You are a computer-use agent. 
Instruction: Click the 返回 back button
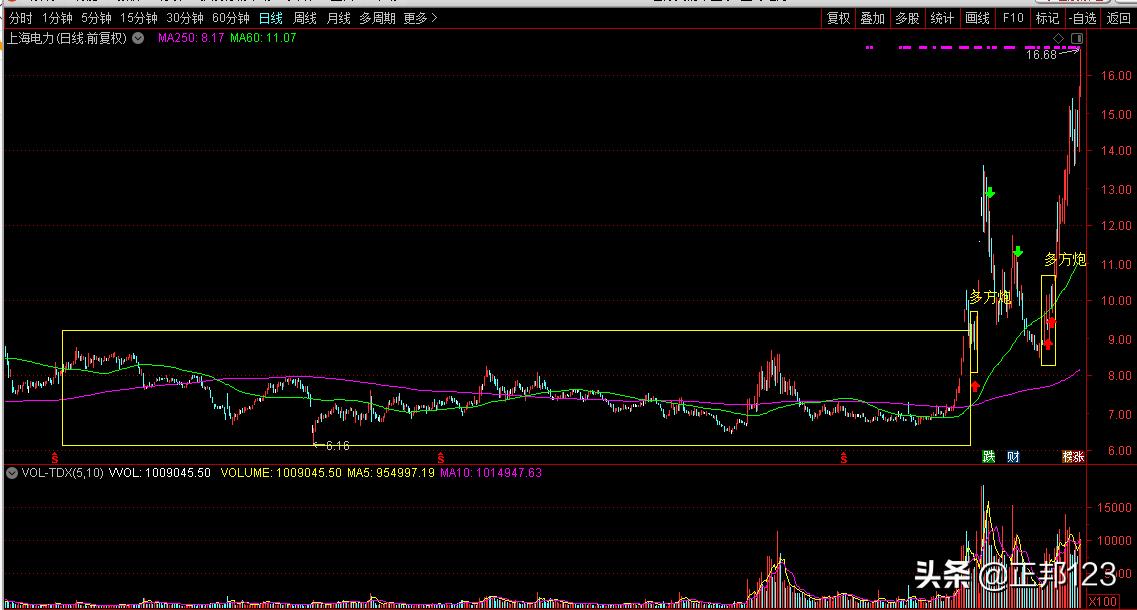tap(1118, 18)
